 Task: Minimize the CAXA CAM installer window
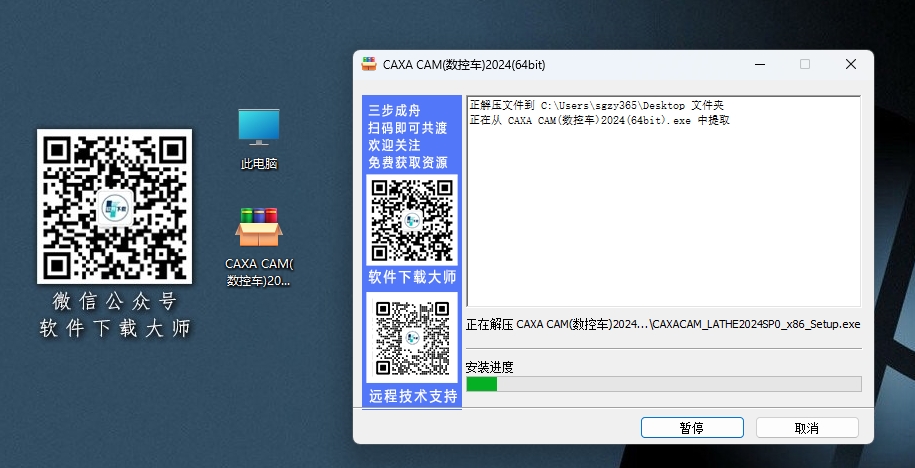coord(760,64)
